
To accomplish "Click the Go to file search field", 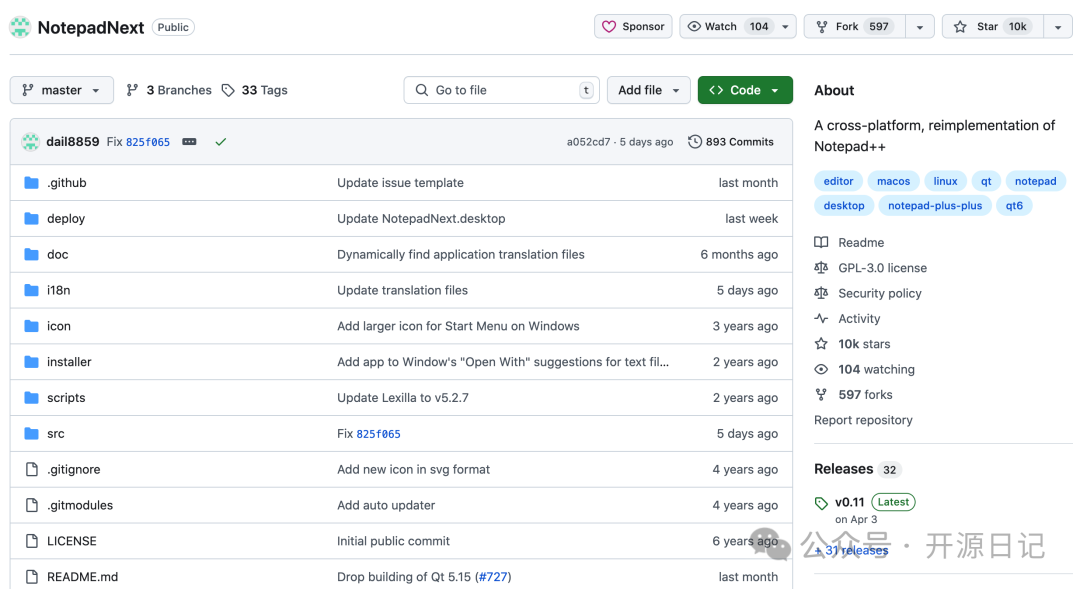I will click(x=501, y=90).
